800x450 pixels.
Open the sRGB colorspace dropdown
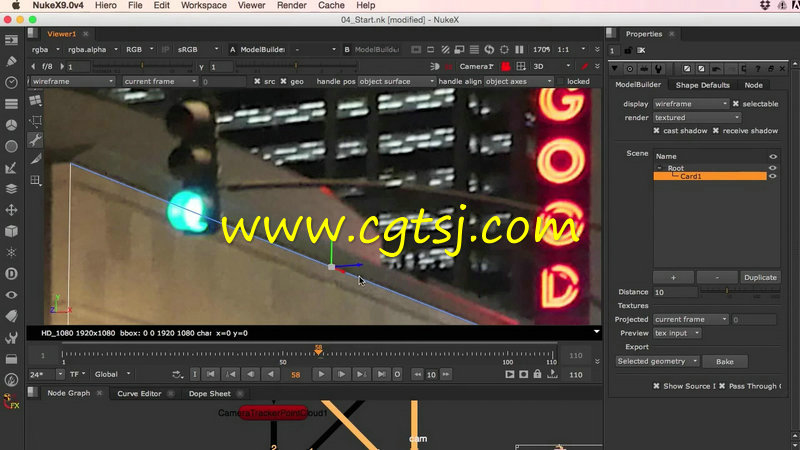pyautogui.click(x=198, y=49)
